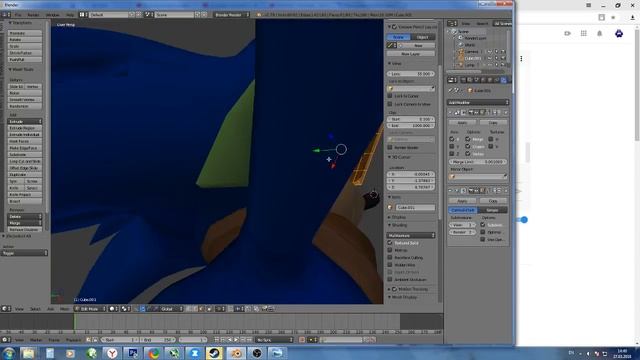Open the Edit Mode selector
Image resolution: width=640 pixels, height=360 pixels.
[90, 309]
